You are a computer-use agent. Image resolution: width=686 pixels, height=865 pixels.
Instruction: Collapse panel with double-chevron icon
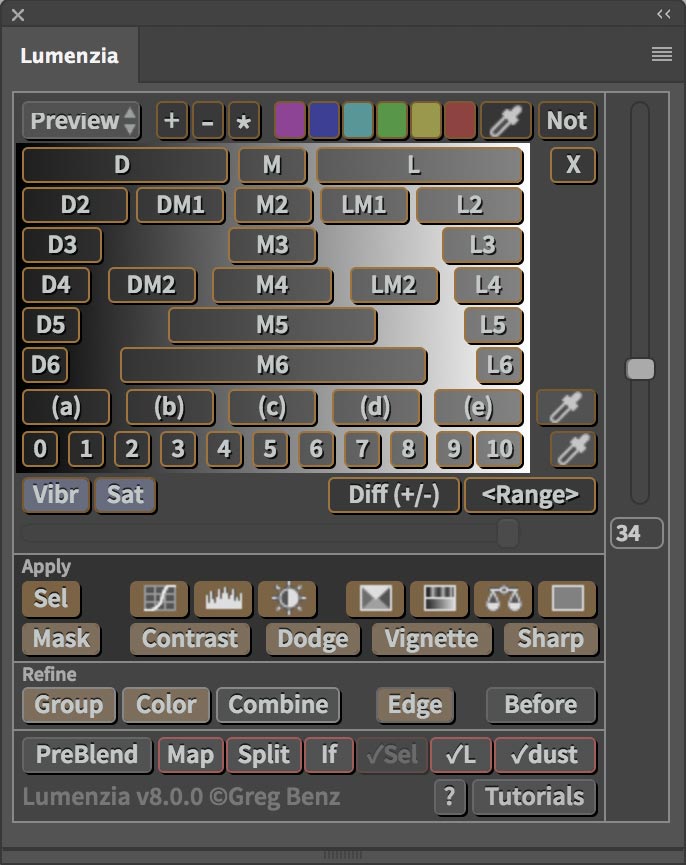[x=664, y=14]
